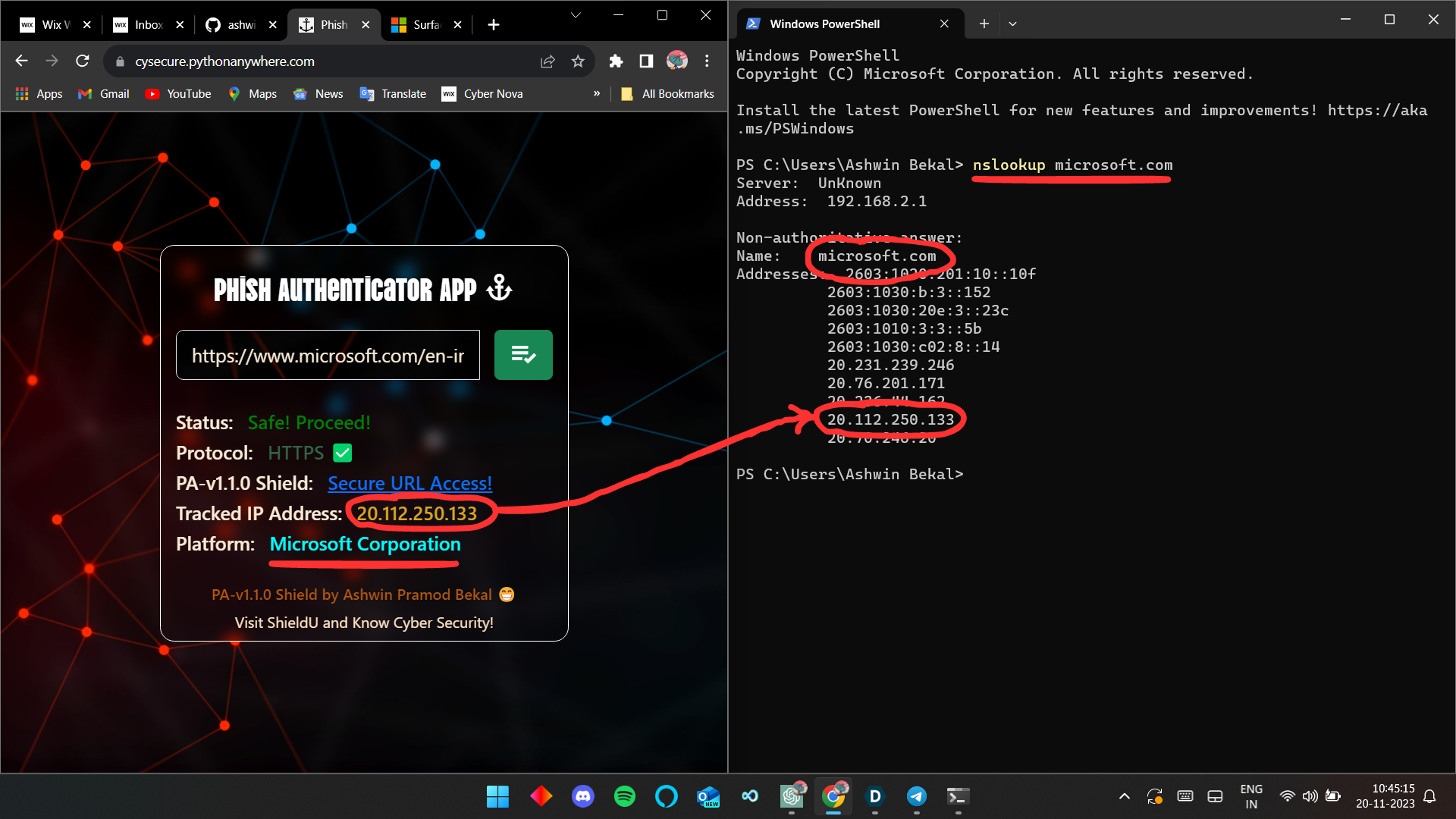The width and height of the screenshot is (1456, 819).
Task: Open Spotify from the taskbar
Action: click(x=624, y=796)
